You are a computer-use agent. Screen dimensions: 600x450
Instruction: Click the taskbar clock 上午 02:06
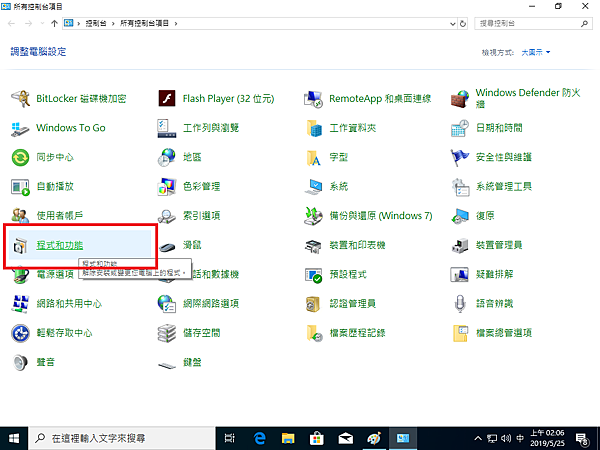(x=547, y=438)
